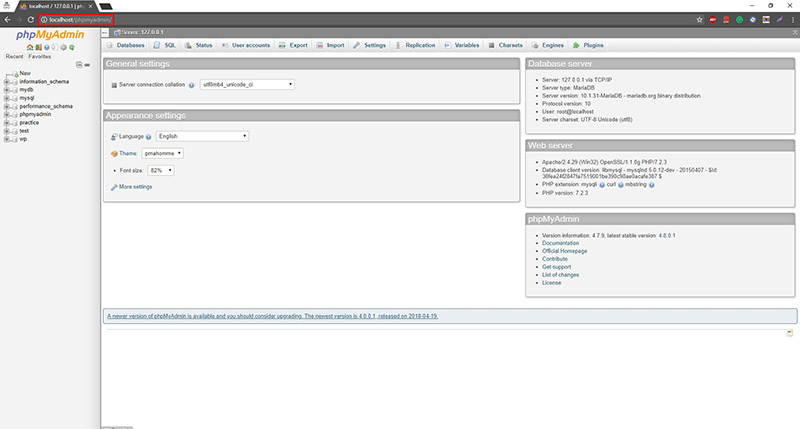Expand the practice database node

[x=7, y=122]
